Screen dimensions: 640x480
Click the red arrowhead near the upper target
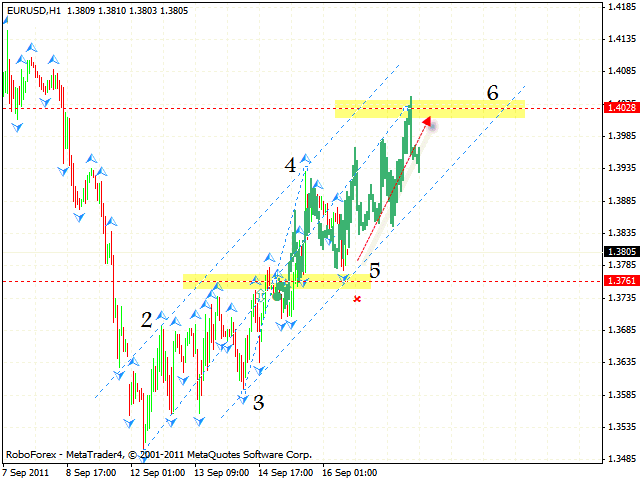(x=427, y=123)
